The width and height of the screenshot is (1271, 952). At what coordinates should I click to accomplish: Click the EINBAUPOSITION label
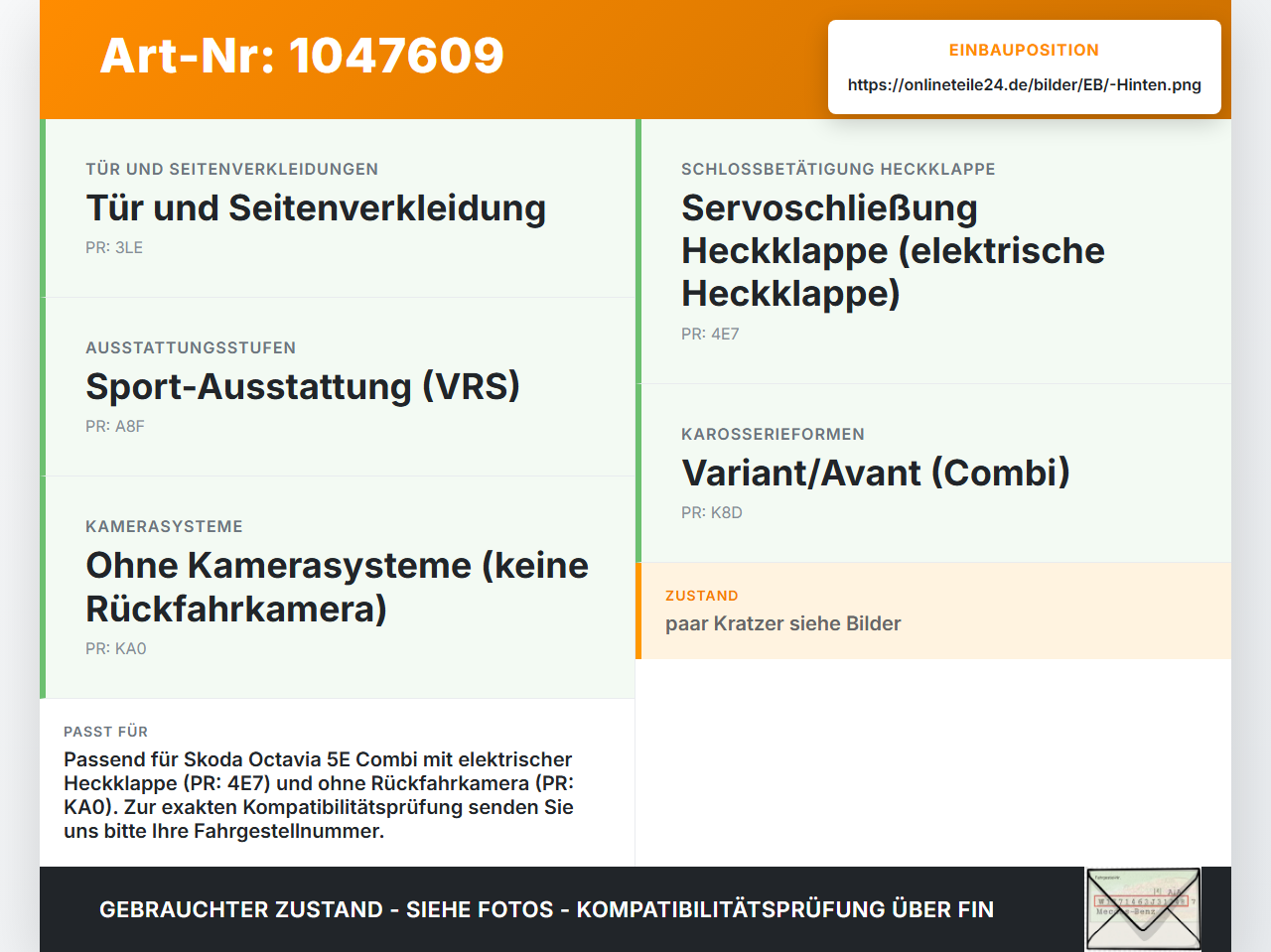(1024, 50)
